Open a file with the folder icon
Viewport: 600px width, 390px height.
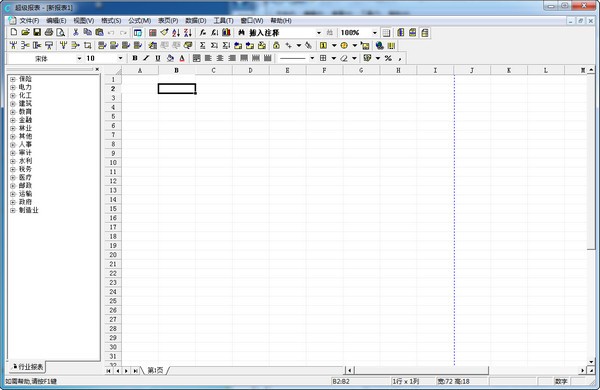[25, 33]
